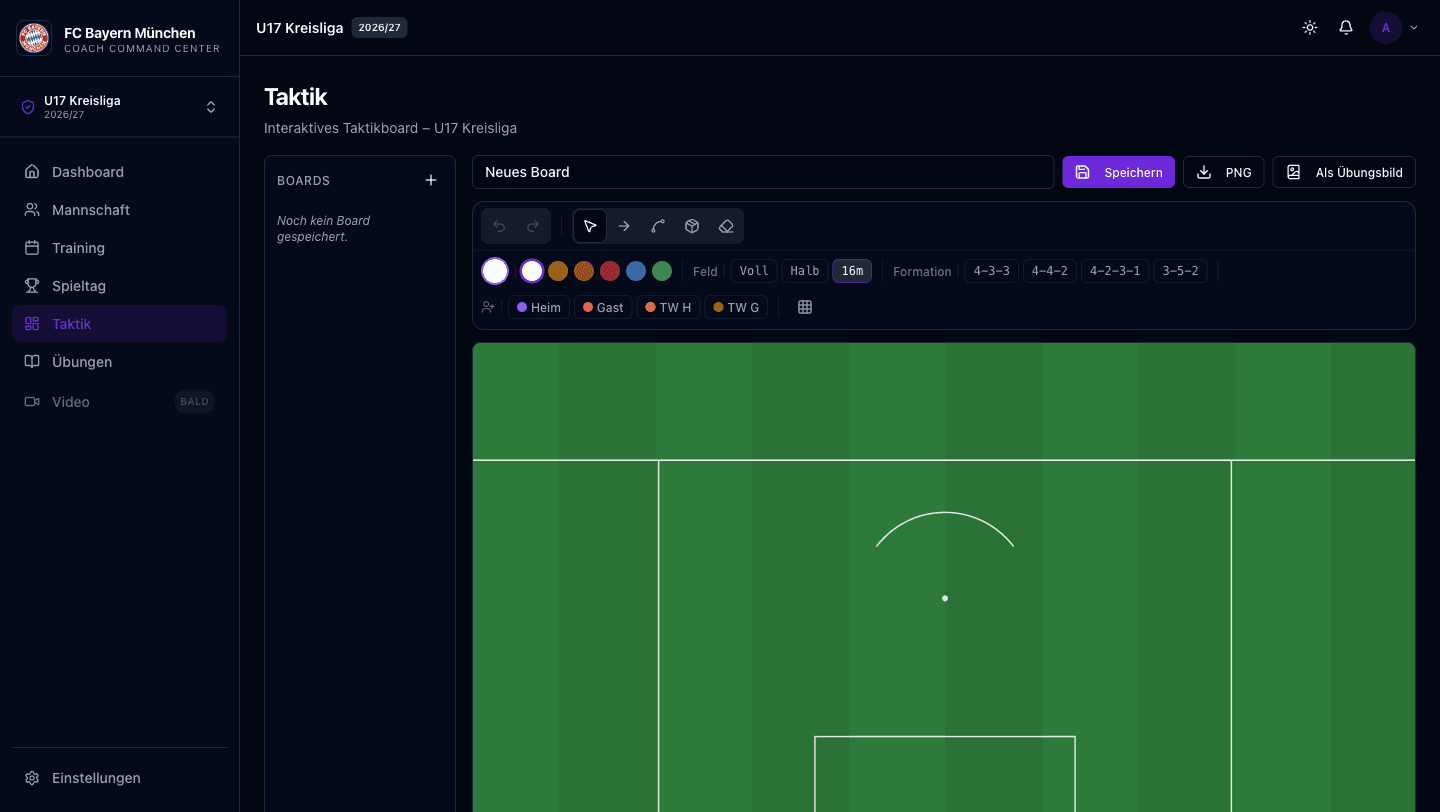Image resolution: width=1440 pixels, height=812 pixels.
Task: Select the straight arrow drawing tool
Action: [x=624, y=226]
